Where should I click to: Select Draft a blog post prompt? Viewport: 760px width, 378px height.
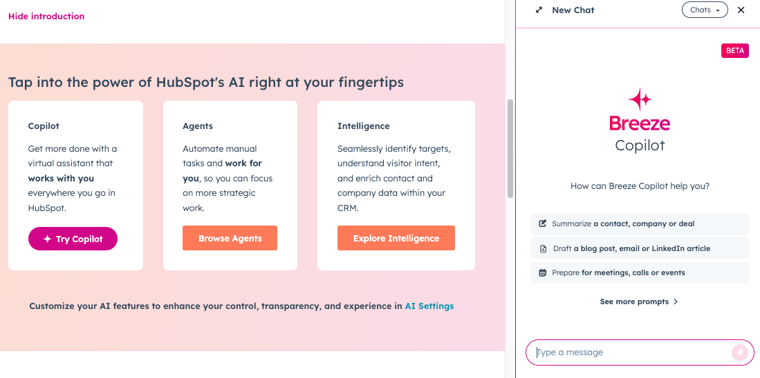[x=640, y=249]
